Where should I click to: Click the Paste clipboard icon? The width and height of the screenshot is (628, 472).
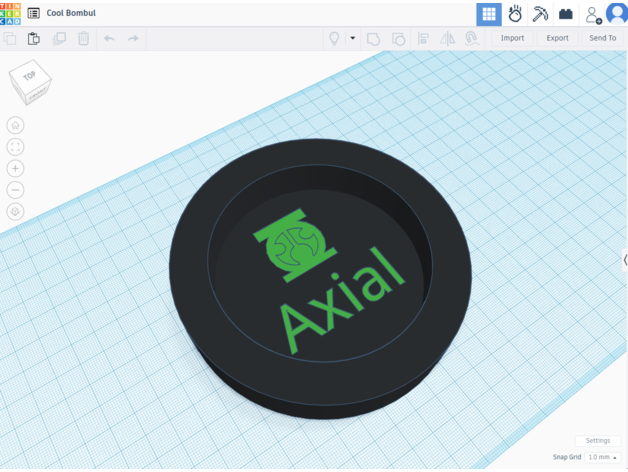point(34,39)
